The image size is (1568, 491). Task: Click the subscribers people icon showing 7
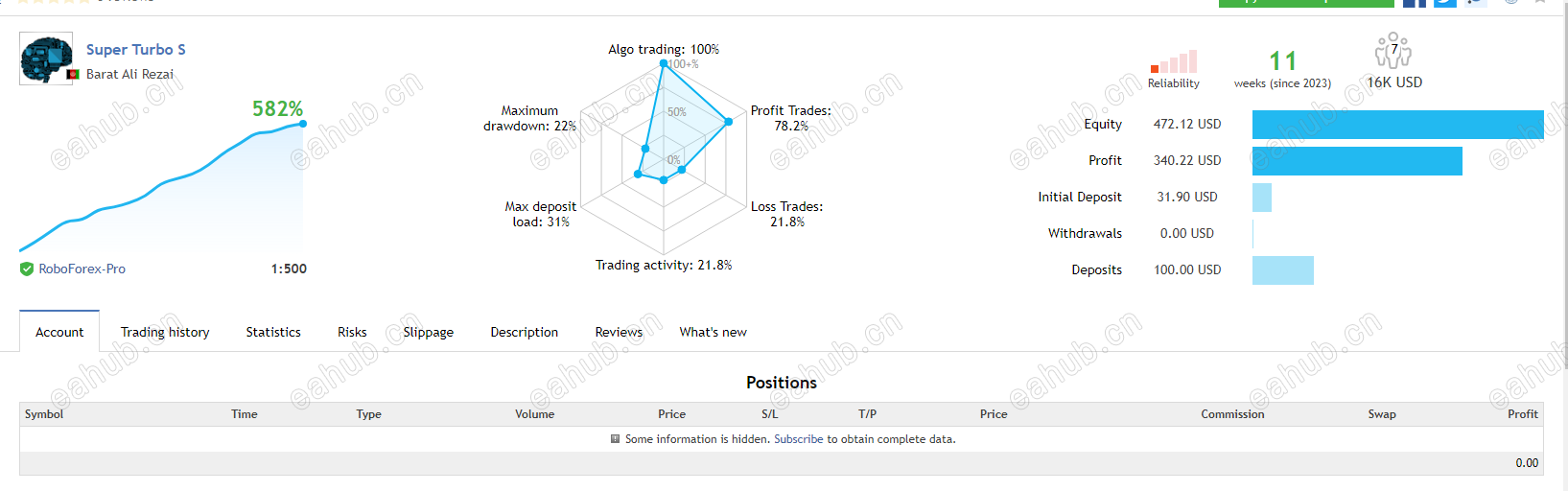1393,51
